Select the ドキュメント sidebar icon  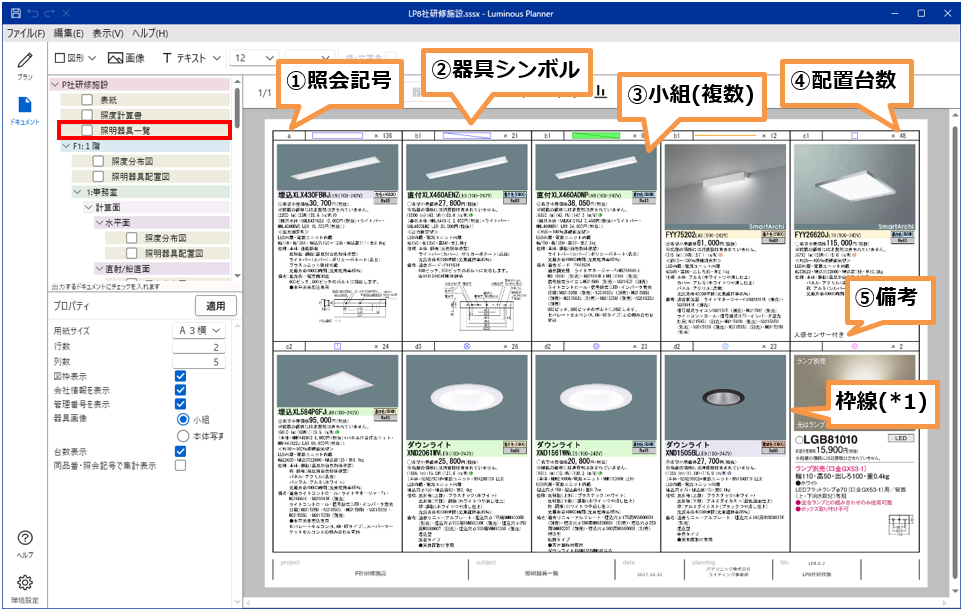tap(25, 109)
